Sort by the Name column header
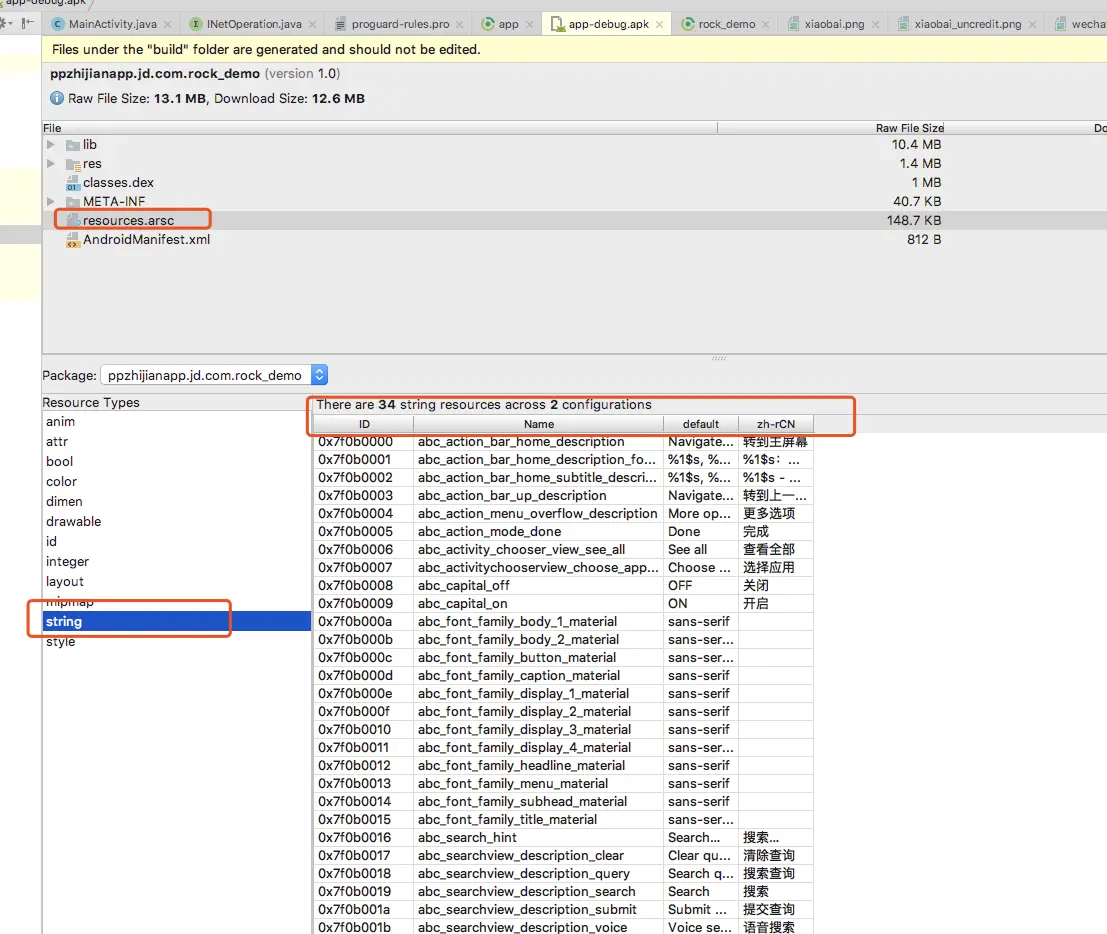The width and height of the screenshot is (1107, 934). (x=539, y=424)
